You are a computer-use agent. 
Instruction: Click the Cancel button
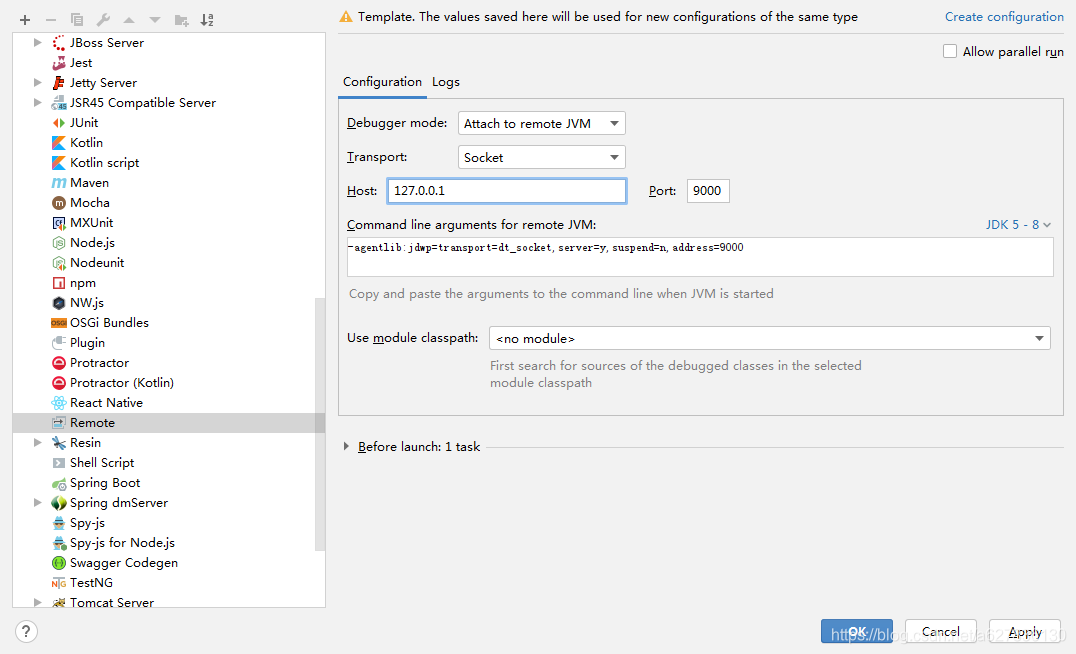(x=941, y=631)
